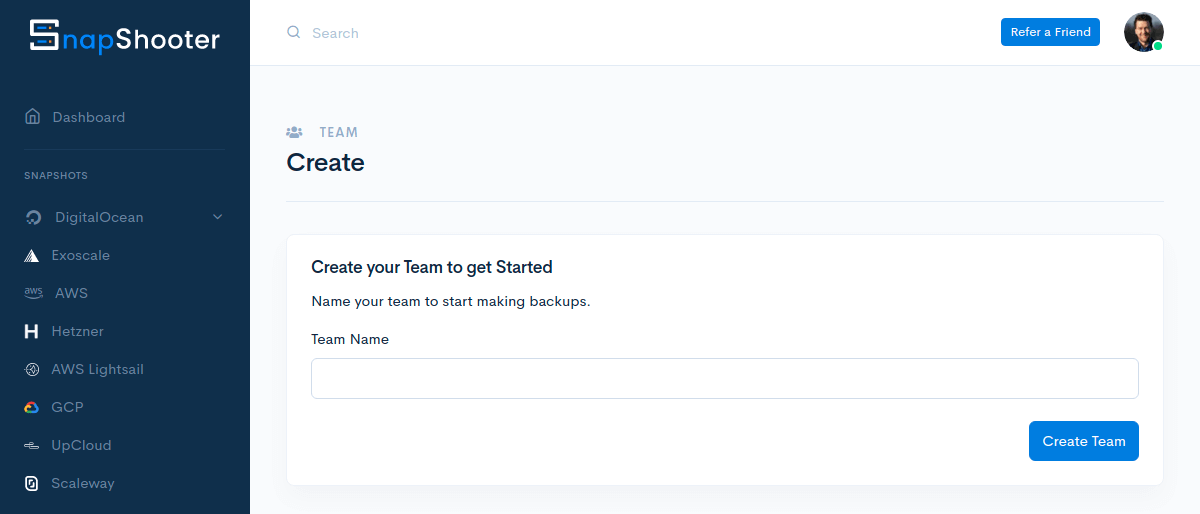Viewport: 1200px width, 514px height.
Task: Click the Scaleway icon in sidebar
Action: pyautogui.click(x=32, y=483)
